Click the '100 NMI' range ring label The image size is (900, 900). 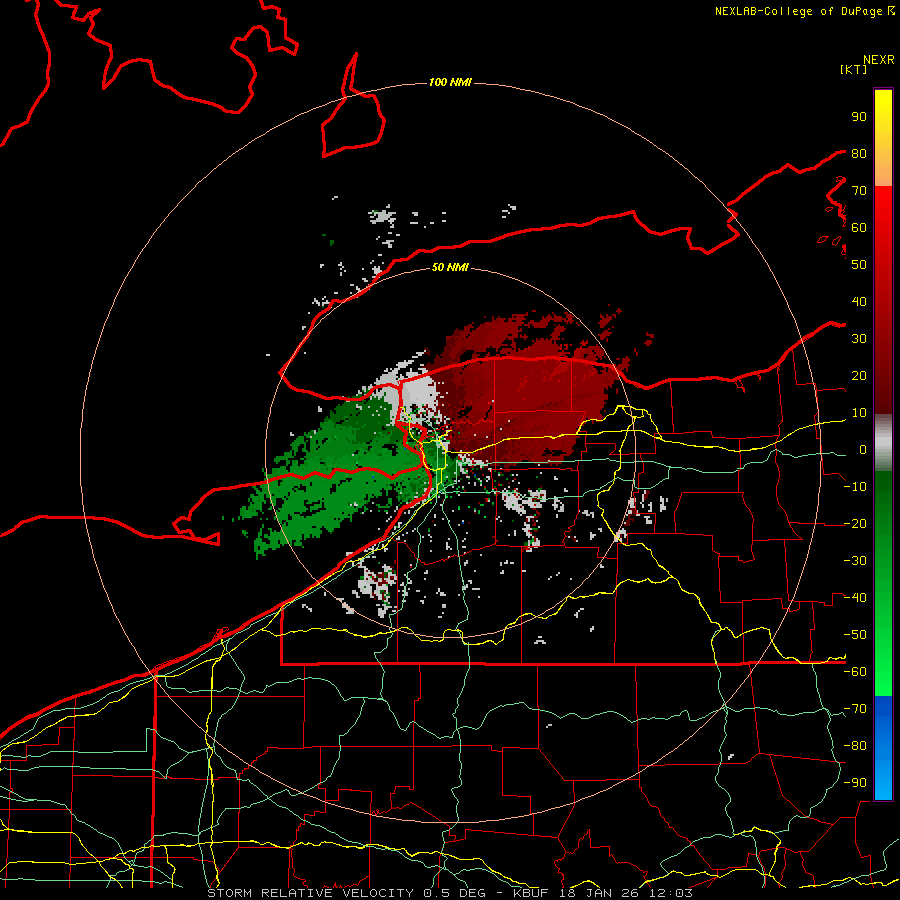[x=450, y=83]
